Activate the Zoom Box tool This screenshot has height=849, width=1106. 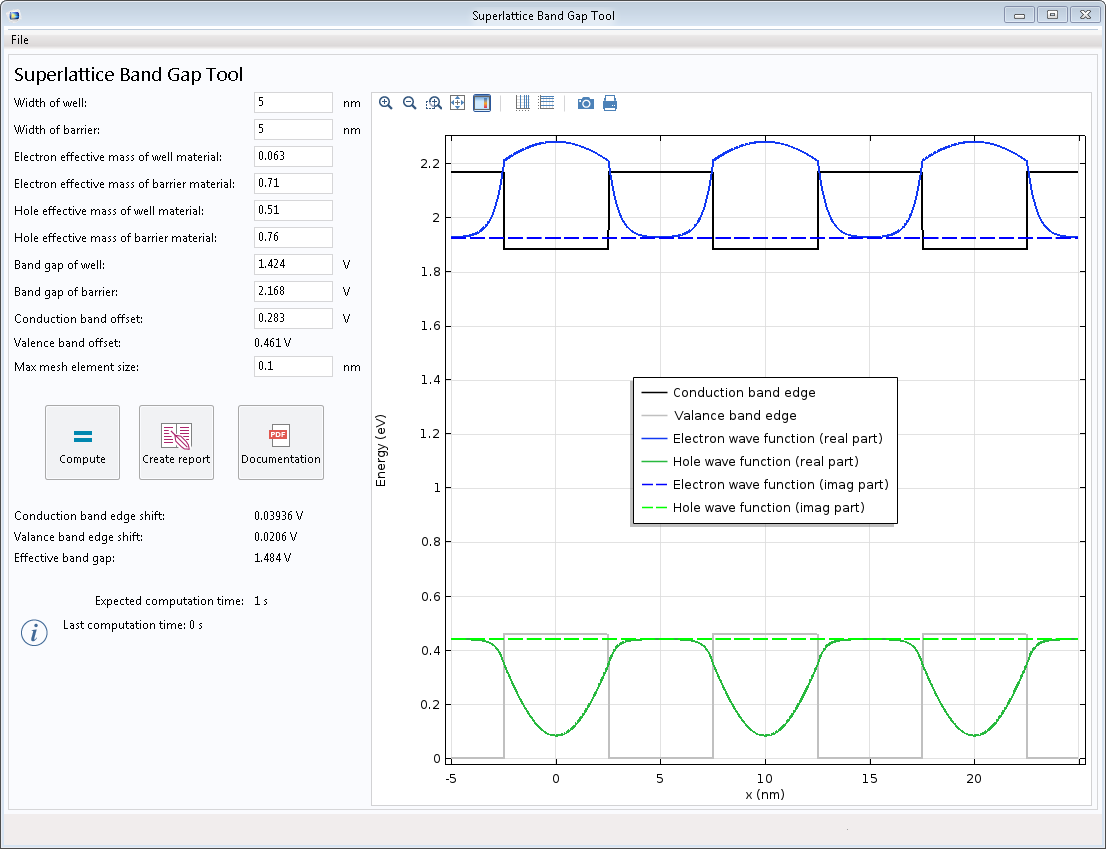(x=433, y=103)
